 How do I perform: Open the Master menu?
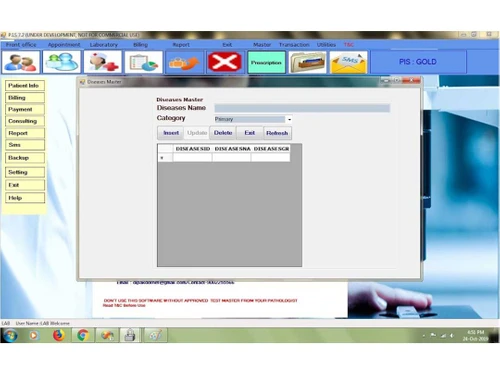(x=262, y=44)
